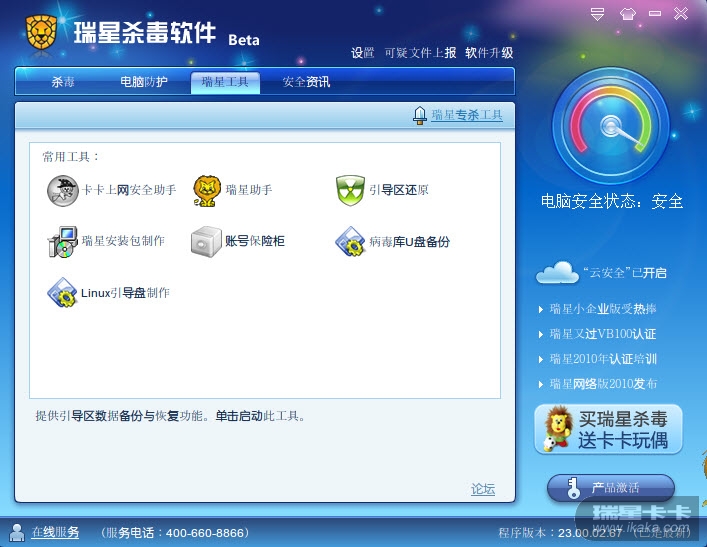This screenshot has width=707, height=547.
Task: Click 软件升级 to update software
Action: coord(489,53)
